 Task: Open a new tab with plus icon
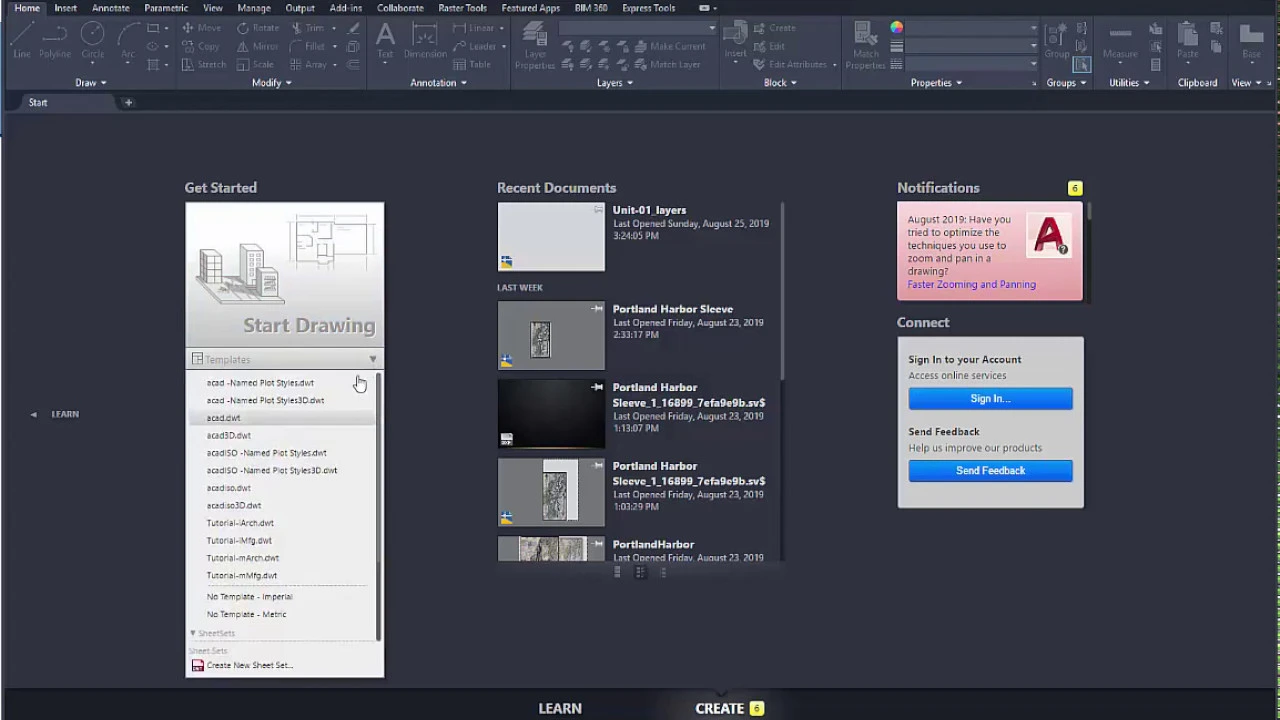[128, 102]
